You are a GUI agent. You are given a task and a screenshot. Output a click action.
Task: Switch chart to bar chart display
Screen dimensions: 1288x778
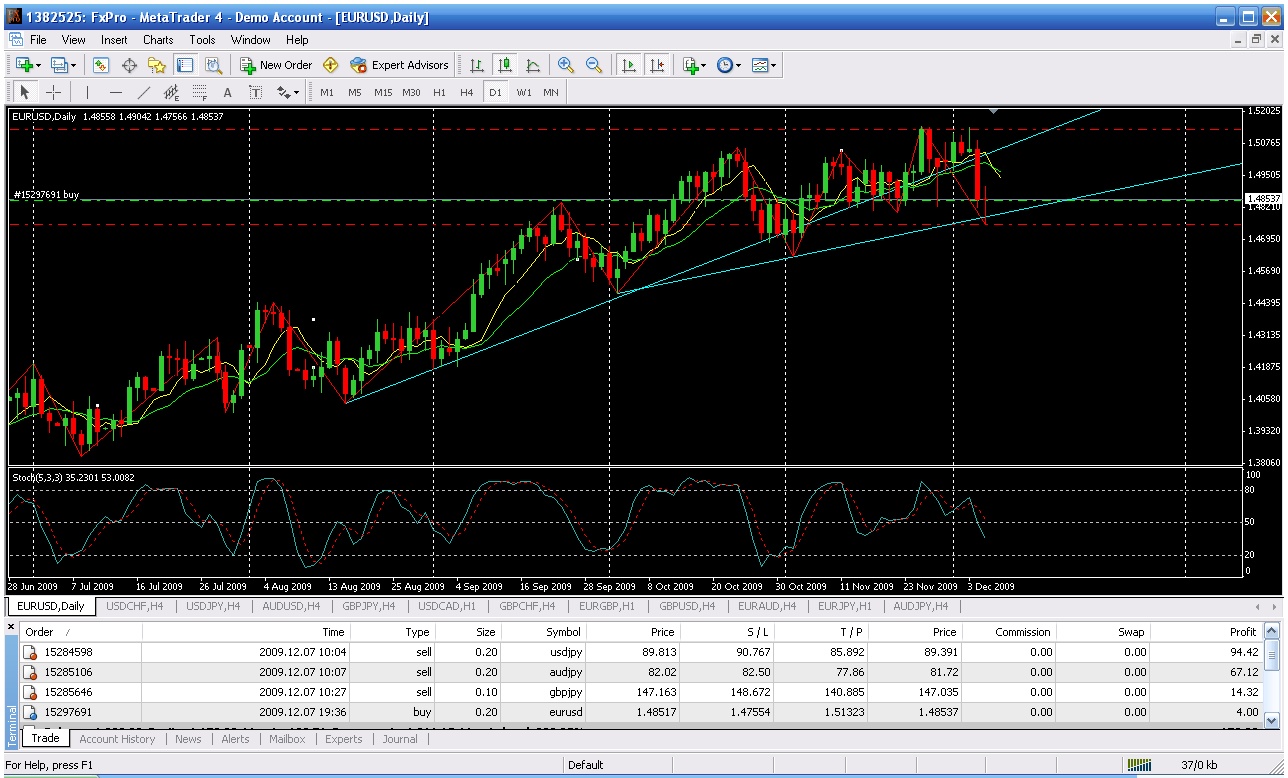pyautogui.click(x=477, y=65)
